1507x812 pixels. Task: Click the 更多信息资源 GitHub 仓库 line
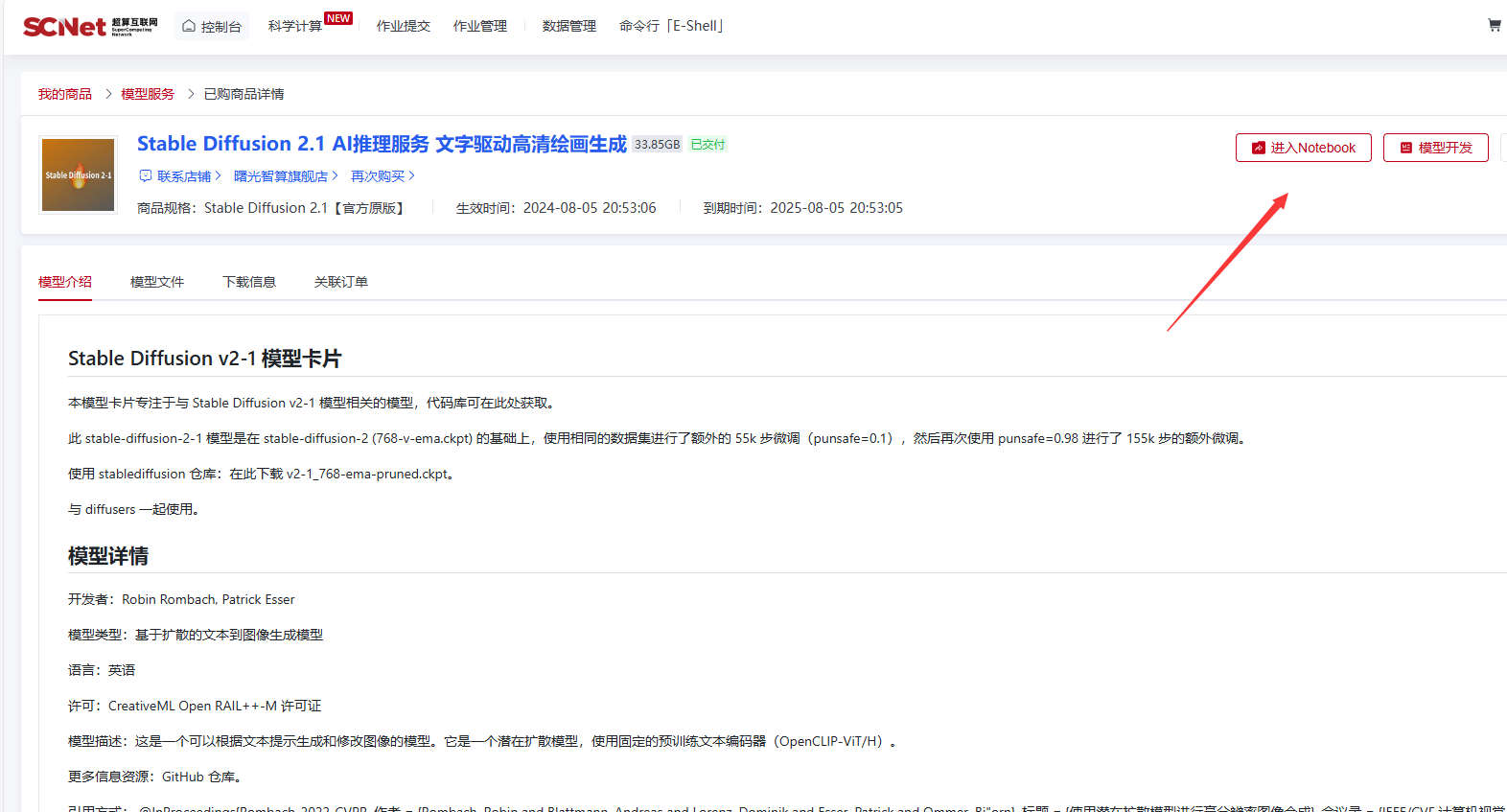tap(155, 777)
